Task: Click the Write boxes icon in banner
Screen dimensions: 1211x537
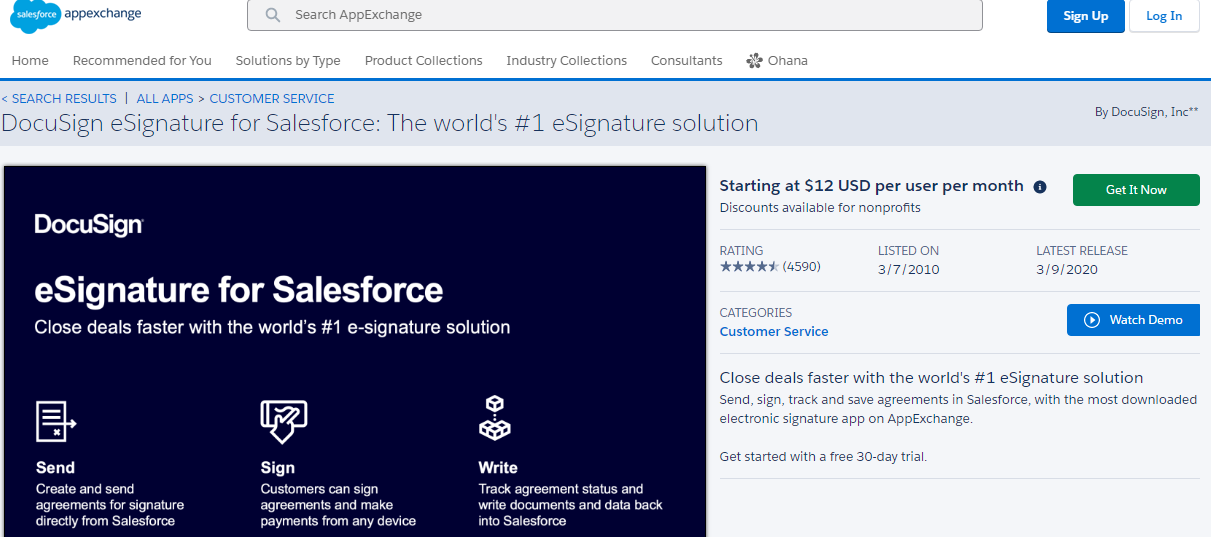Action: [495, 418]
